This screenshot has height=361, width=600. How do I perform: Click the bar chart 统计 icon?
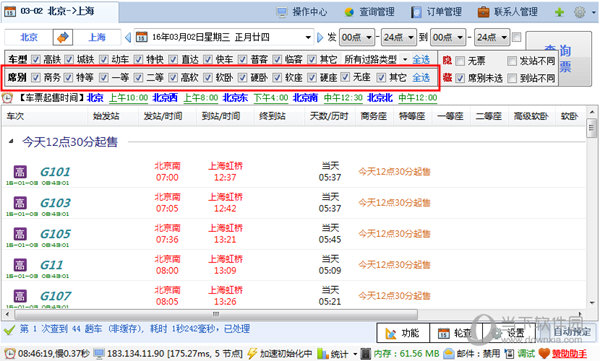tap(323, 353)
